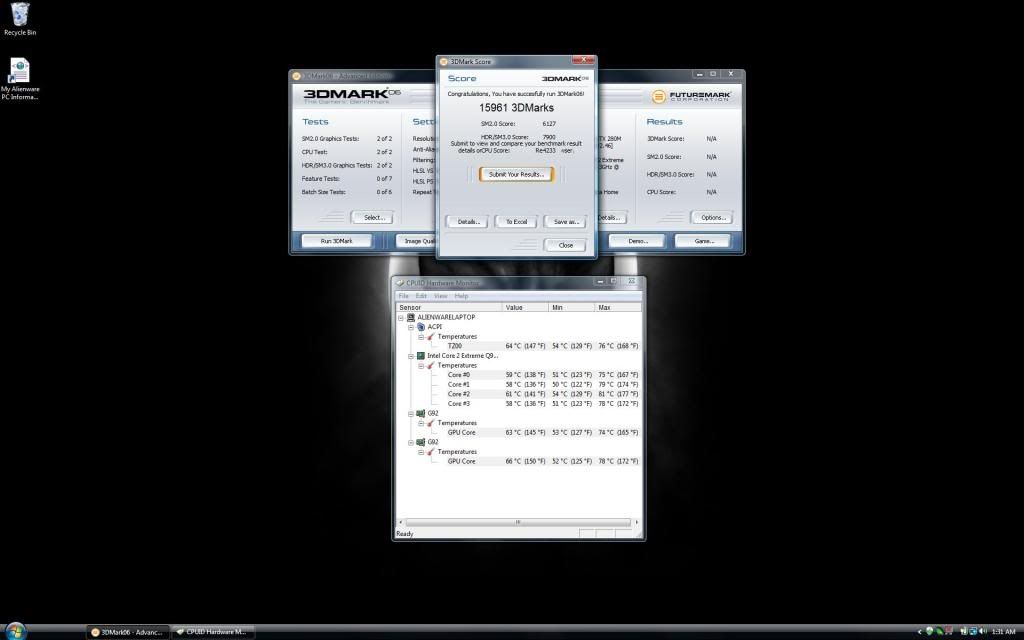Open Options under Results panel
The height and width of the screenshot is (640, 1024).
tap(711, 217)
